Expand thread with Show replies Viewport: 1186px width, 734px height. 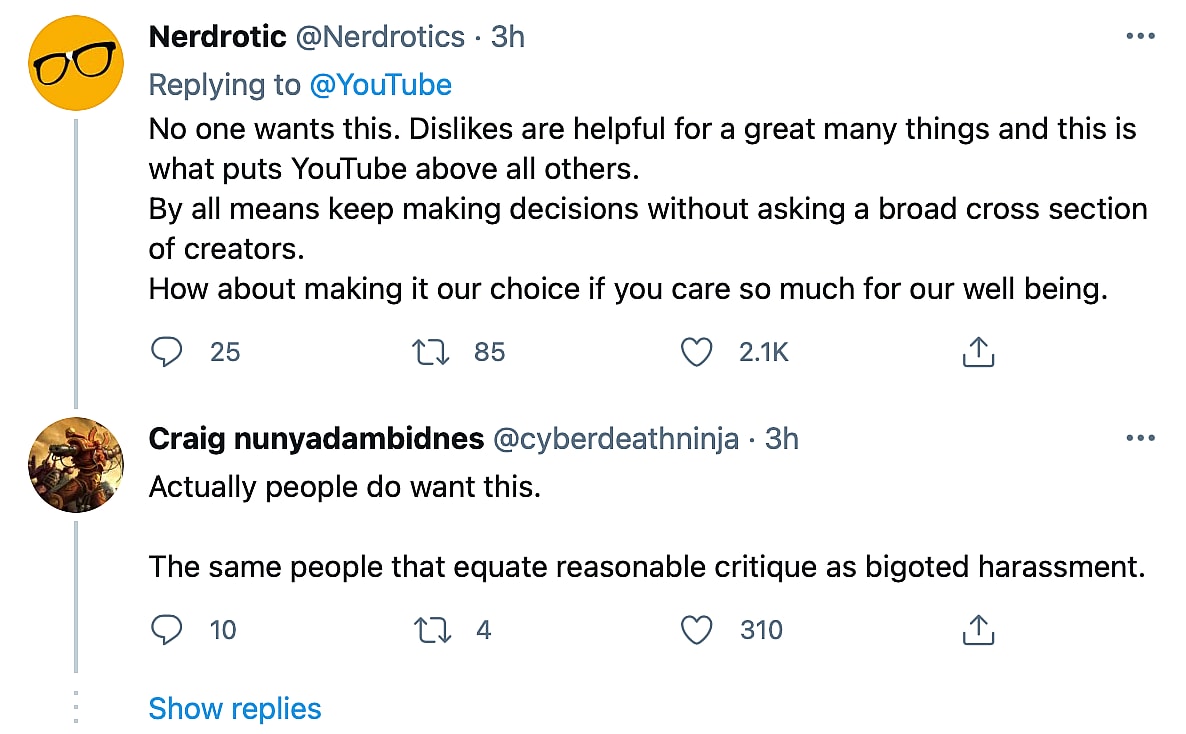(x=235, y=709)
